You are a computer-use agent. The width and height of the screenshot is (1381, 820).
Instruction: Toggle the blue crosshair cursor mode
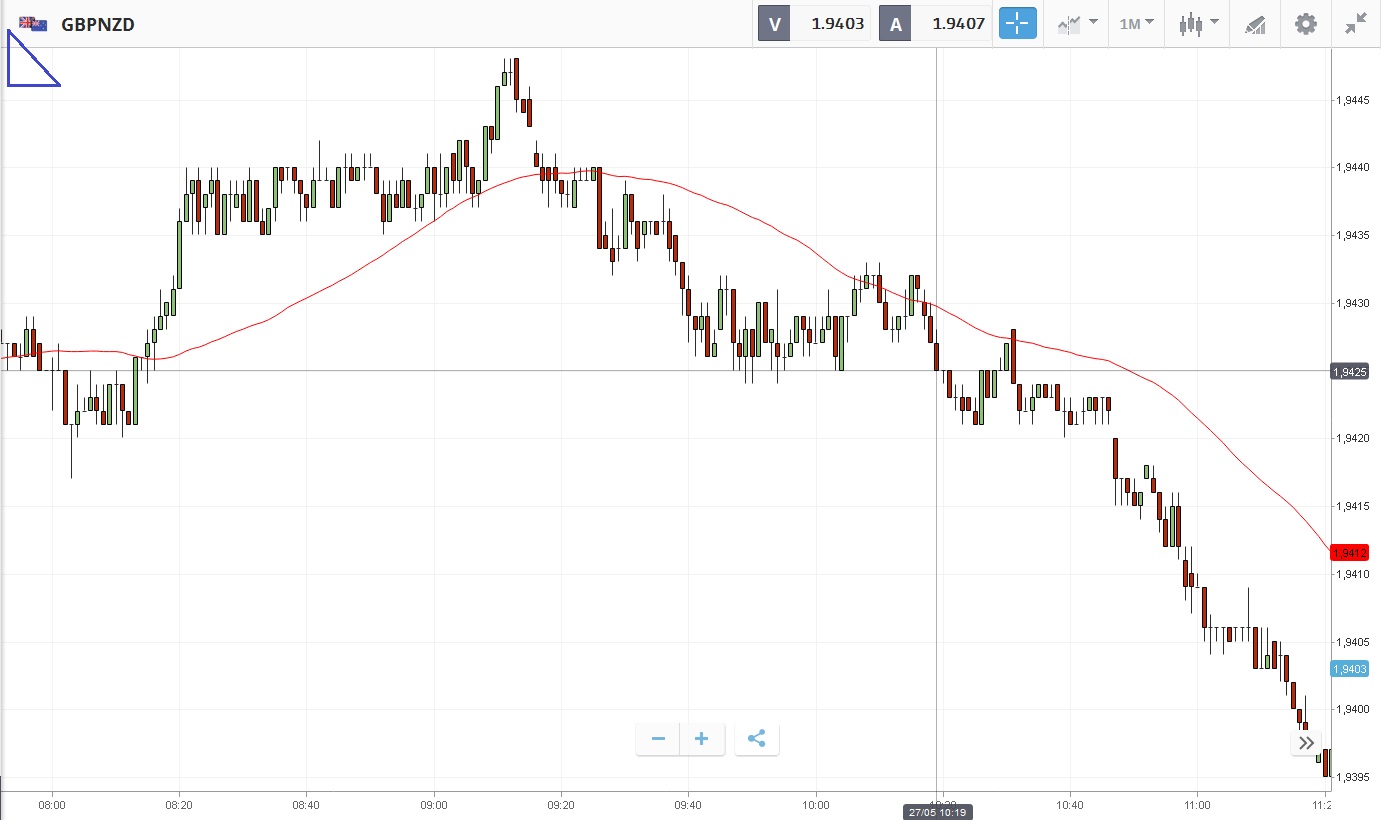[1018, 24]
